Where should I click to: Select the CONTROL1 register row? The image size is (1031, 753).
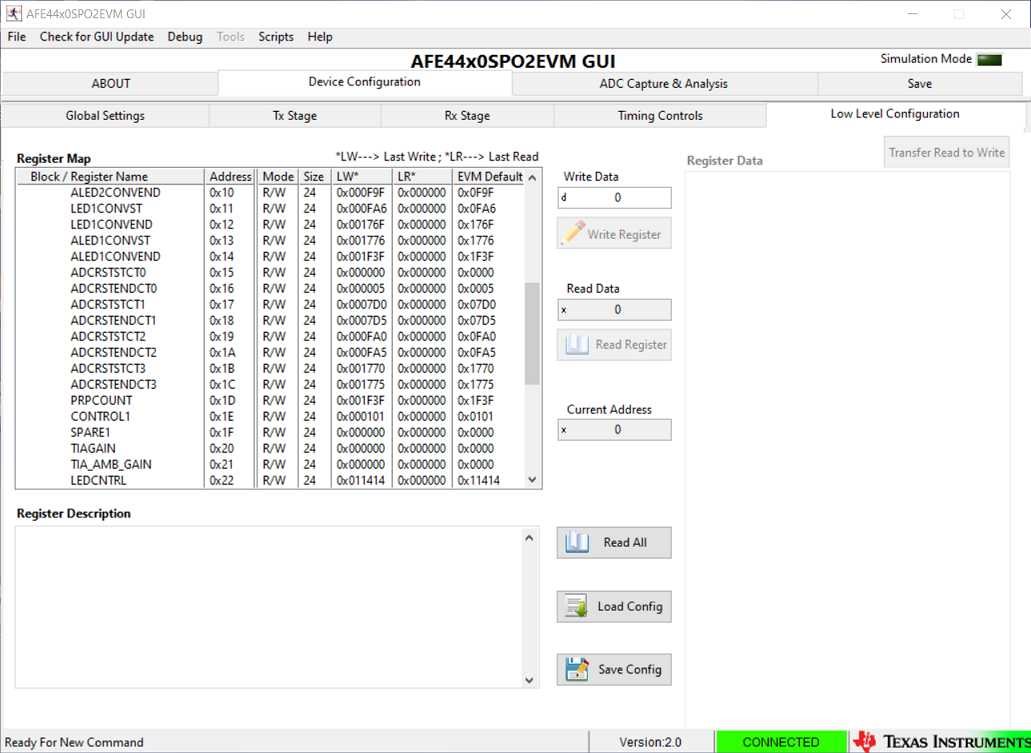tap(270, 416)
